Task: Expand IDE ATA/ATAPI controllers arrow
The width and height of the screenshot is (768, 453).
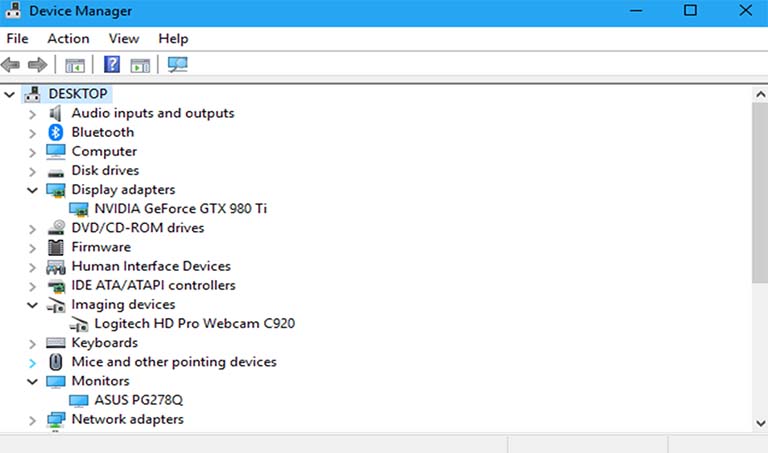Action: pos(32,286)
